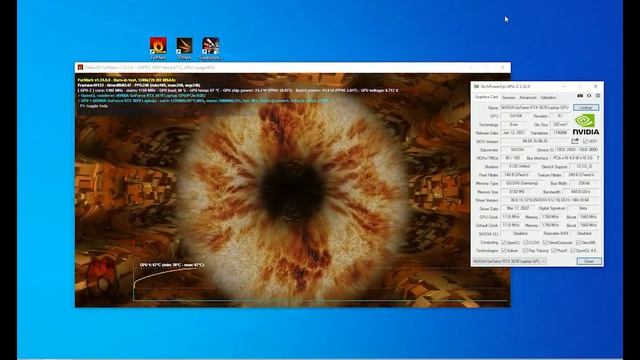Click the Bus Width value field

point(584,183)
